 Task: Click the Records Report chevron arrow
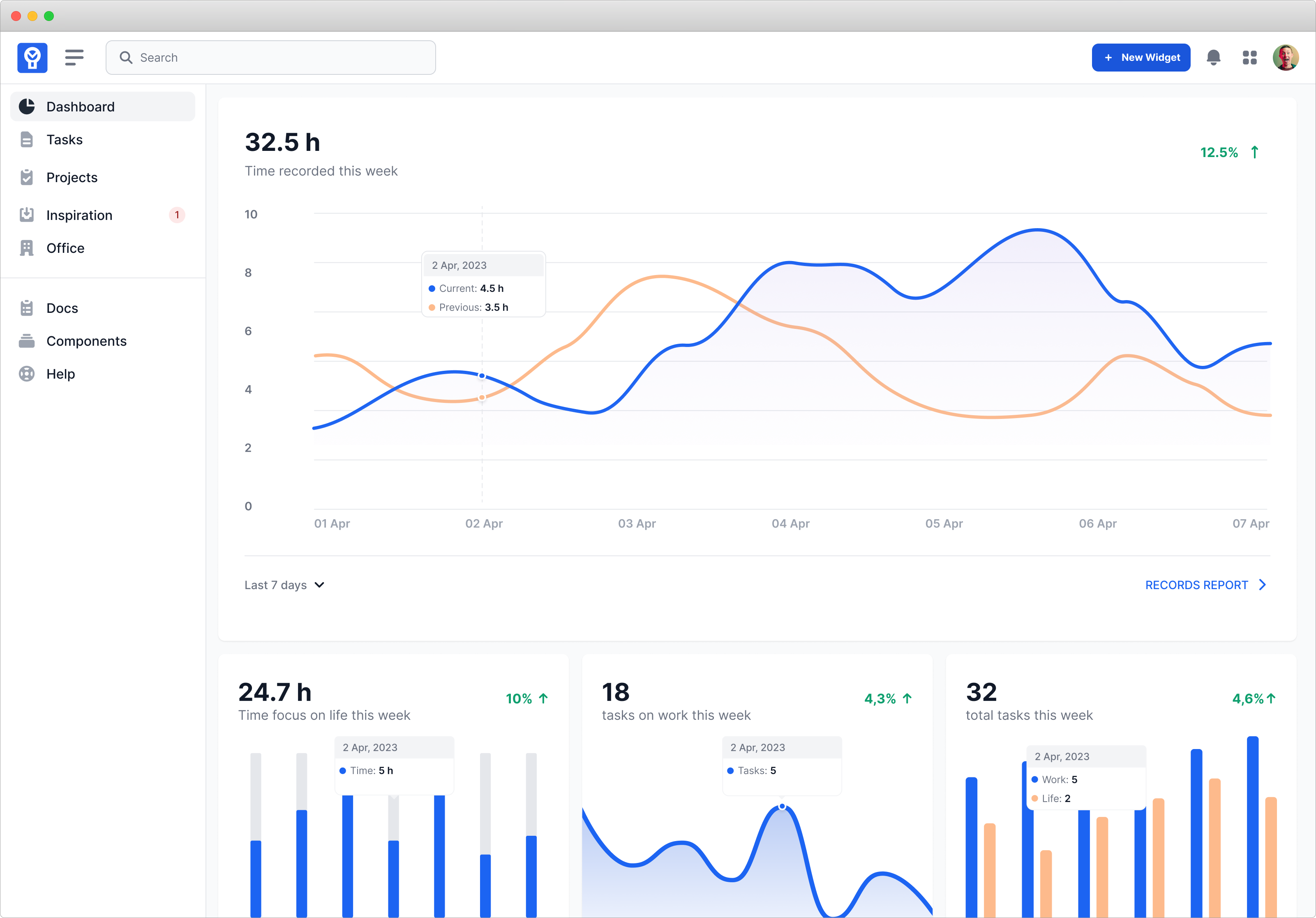[x=1262, y=585]
